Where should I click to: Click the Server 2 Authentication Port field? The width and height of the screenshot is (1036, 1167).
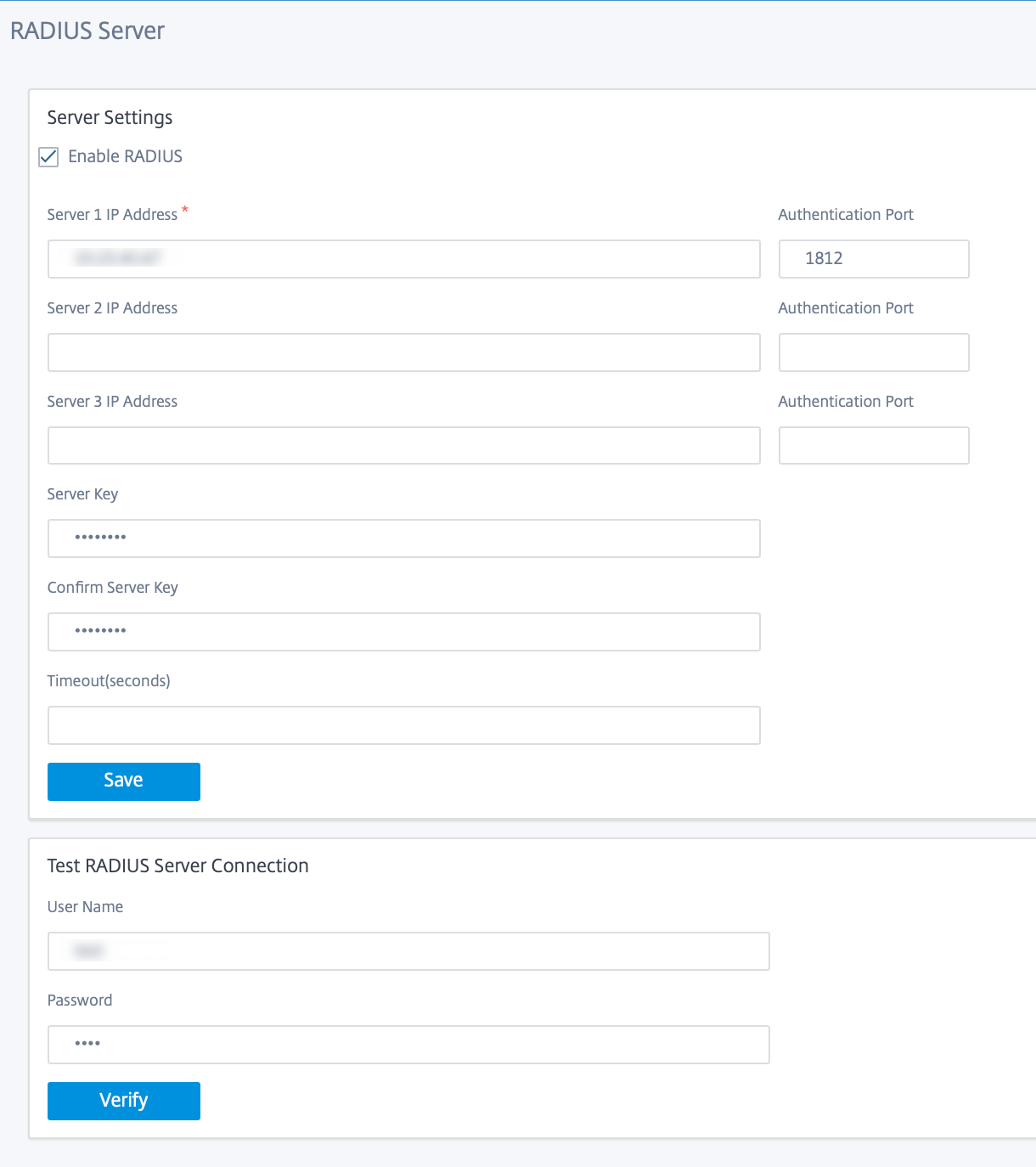(x=874, y=352)
